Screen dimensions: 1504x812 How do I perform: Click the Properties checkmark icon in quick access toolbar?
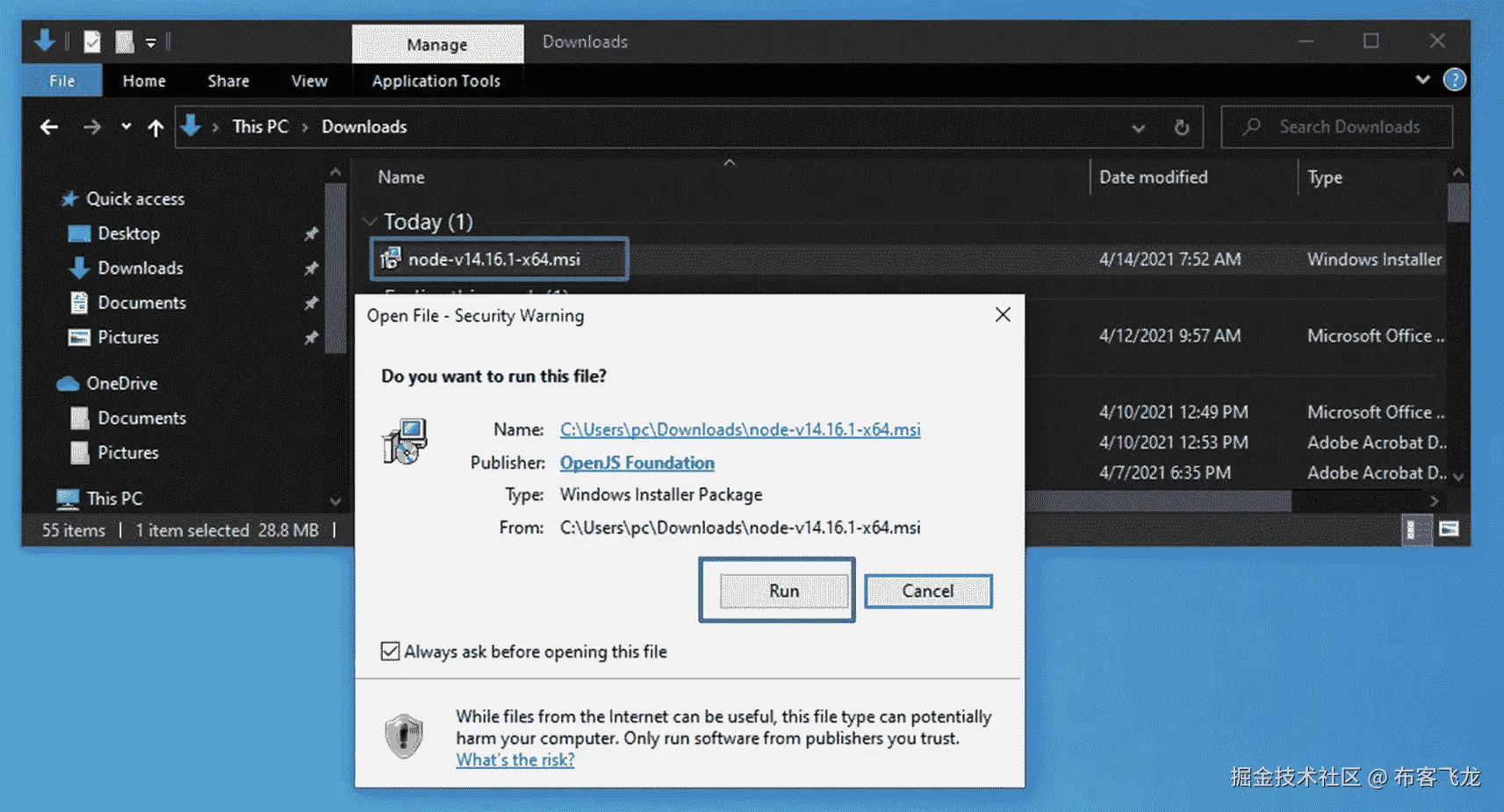[x=92, y=41]
